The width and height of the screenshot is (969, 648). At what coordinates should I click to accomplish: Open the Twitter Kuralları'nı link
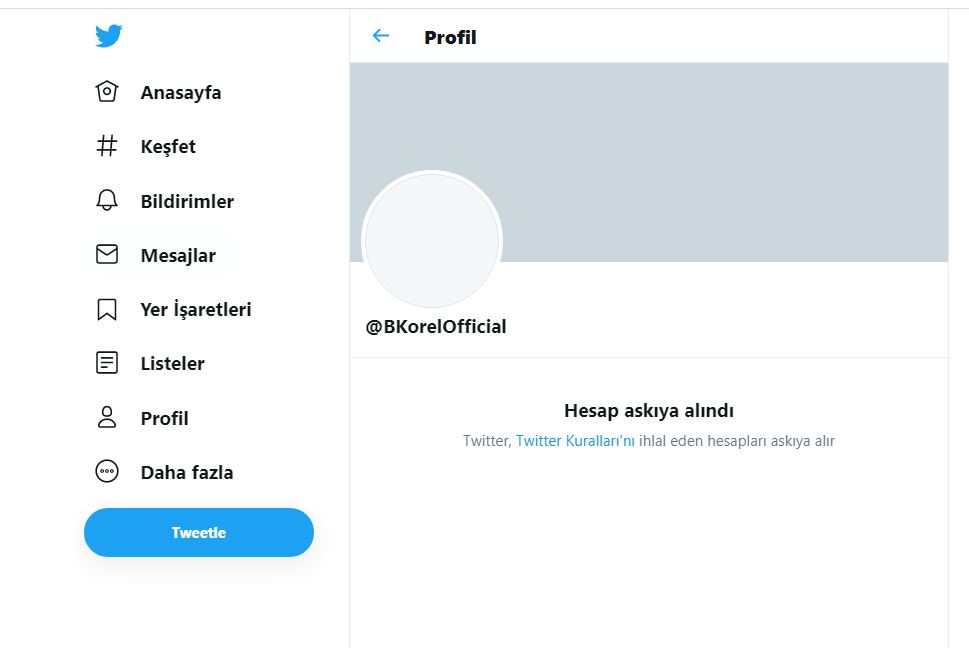[x=575, y=441]
